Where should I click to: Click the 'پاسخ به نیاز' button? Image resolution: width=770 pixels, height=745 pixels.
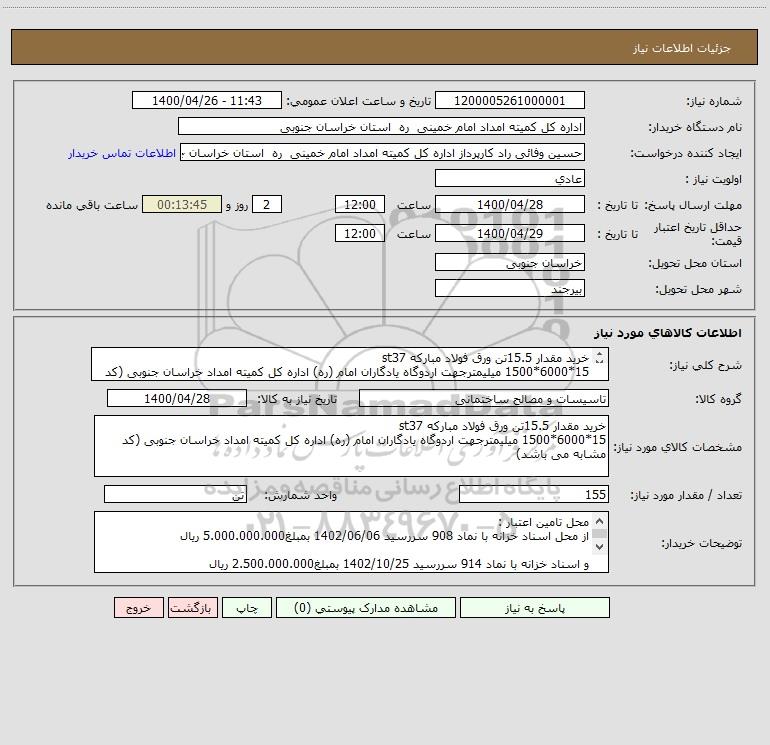click(535, 608)
